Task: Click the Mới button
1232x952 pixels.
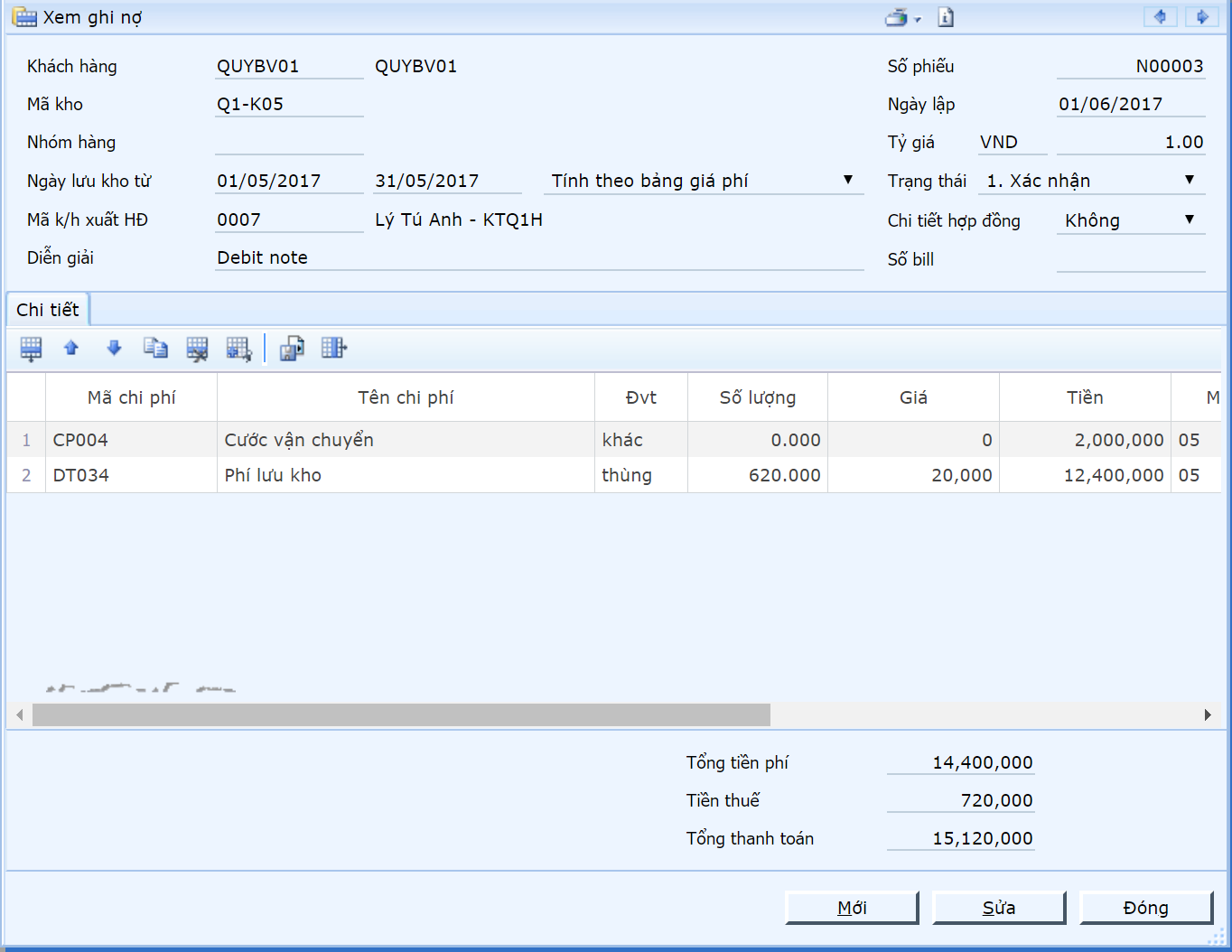Action: click(851, 908)
